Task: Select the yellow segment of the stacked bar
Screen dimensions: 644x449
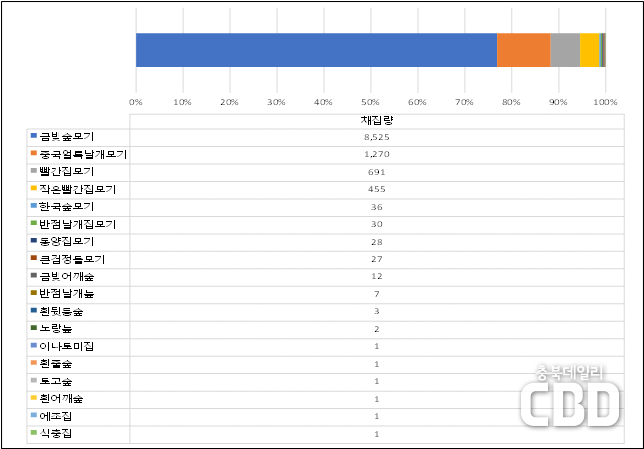Action: pos(589,50)
